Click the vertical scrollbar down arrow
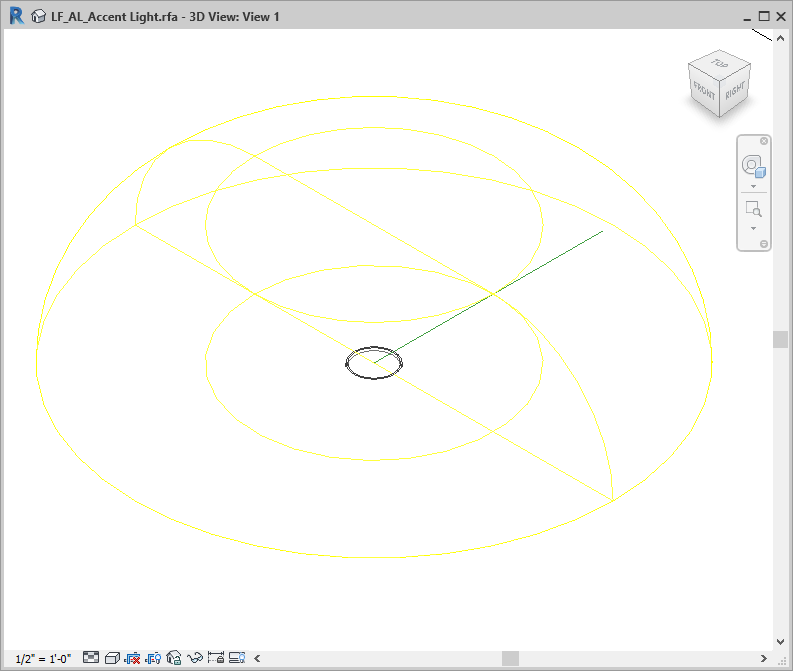 point(780,642)
